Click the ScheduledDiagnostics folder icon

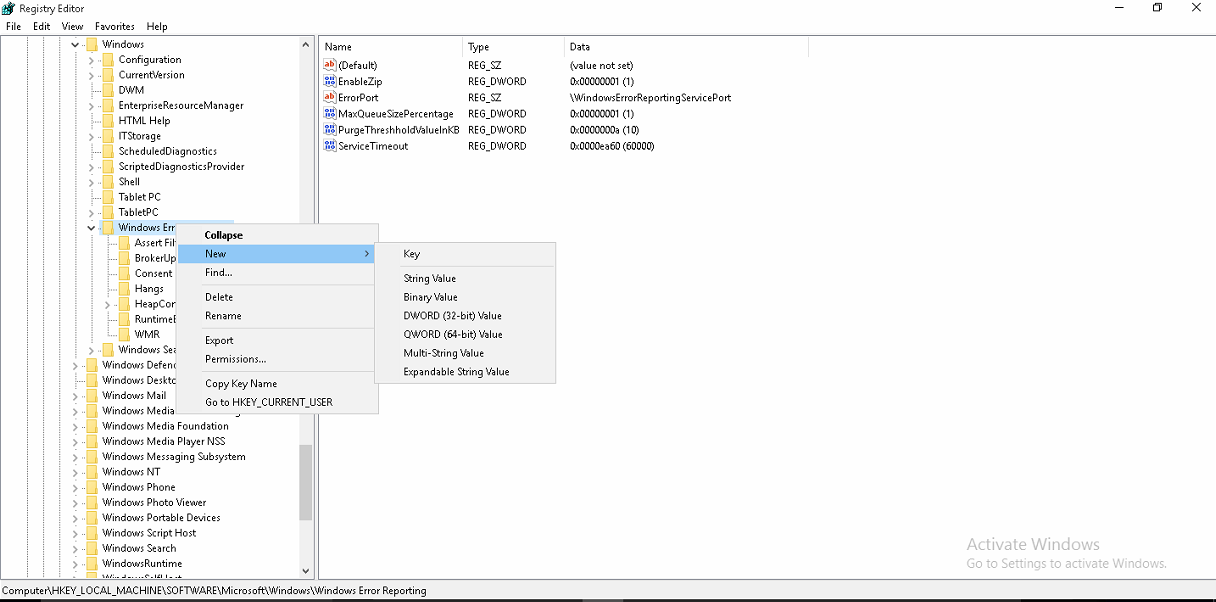pyautogui.click(x=108, y=151)
